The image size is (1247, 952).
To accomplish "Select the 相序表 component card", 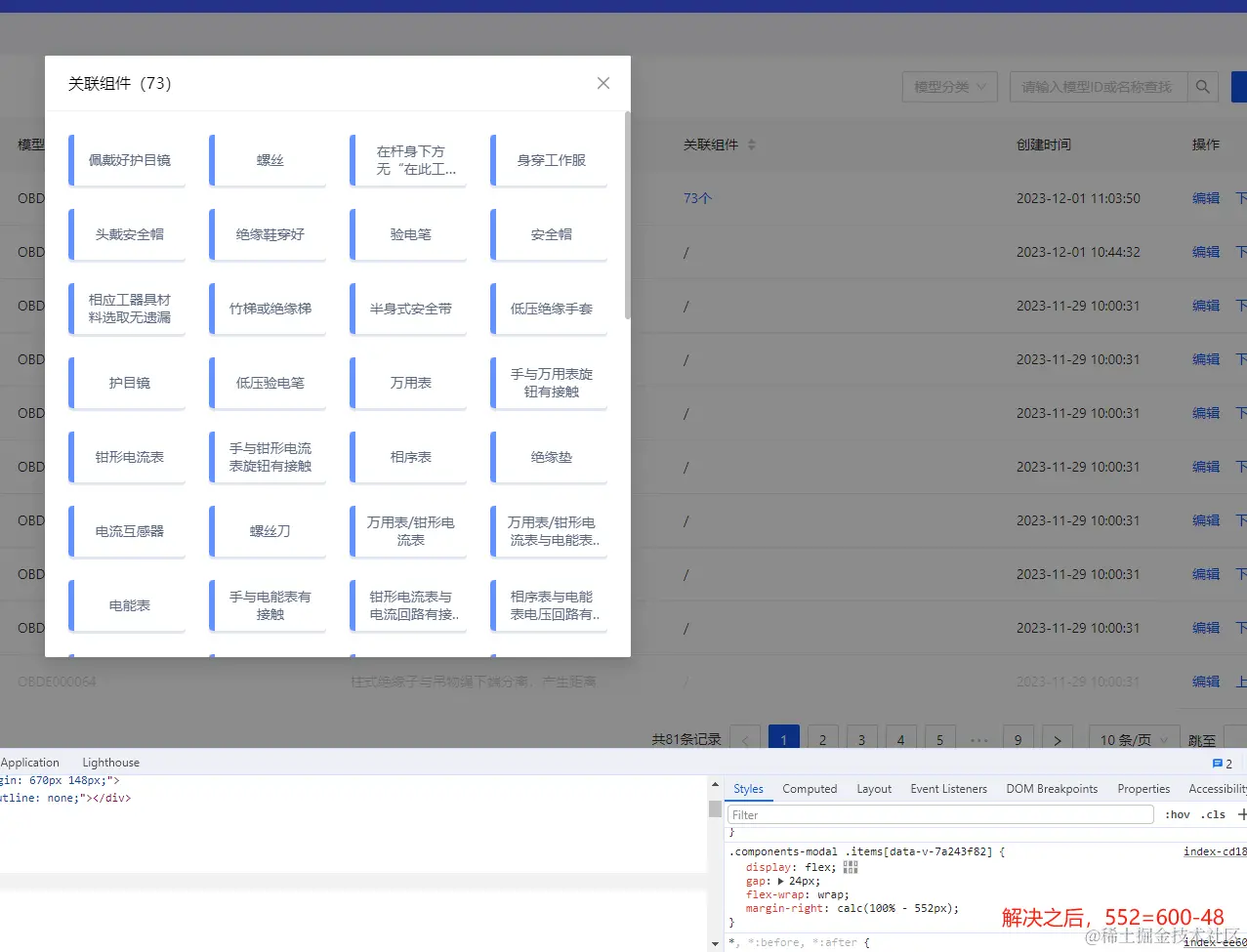I will [x=408, y=457].
